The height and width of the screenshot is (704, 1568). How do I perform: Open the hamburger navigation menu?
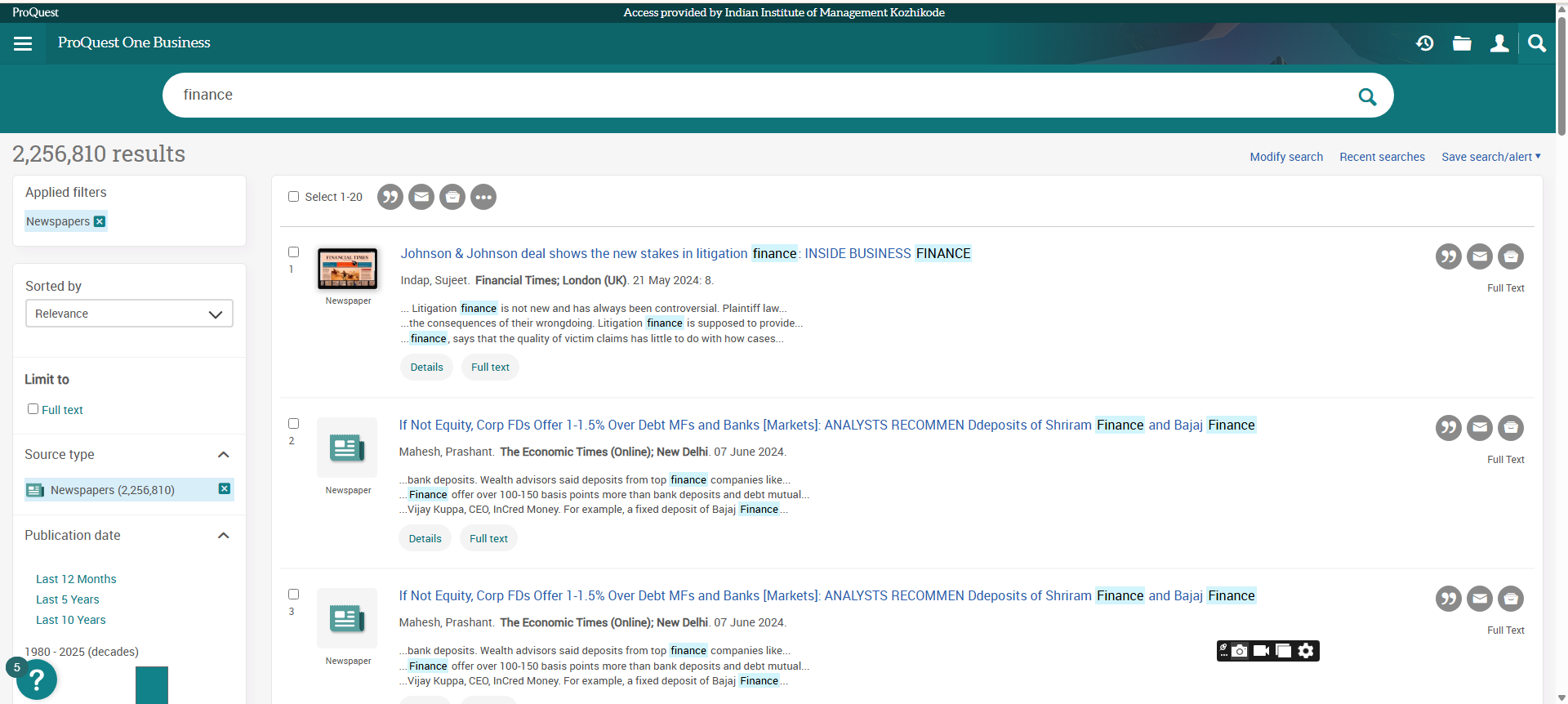pos(23,43)
